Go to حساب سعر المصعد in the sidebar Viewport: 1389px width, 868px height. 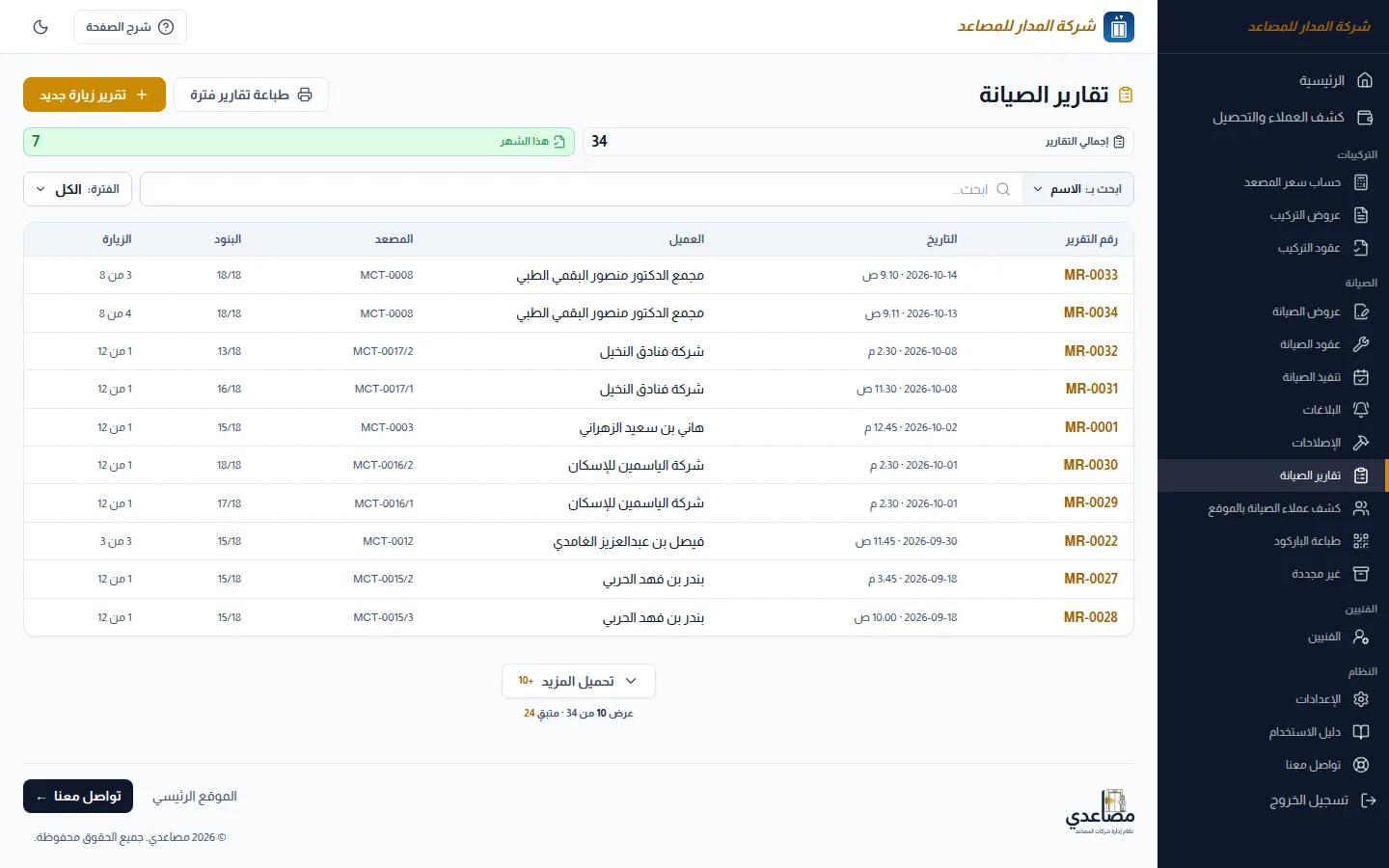click(x=1273, y=182)
